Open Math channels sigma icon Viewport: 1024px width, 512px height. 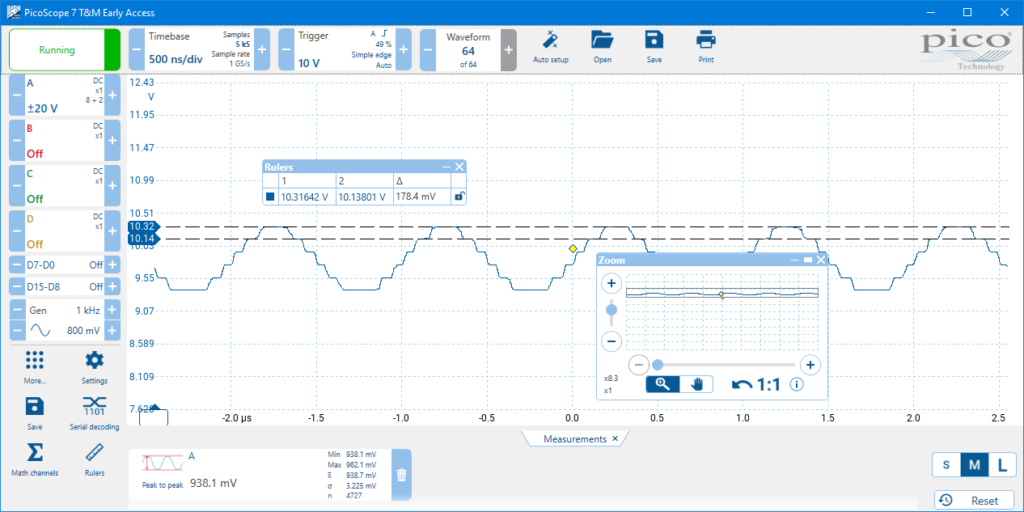coord(35,453)
